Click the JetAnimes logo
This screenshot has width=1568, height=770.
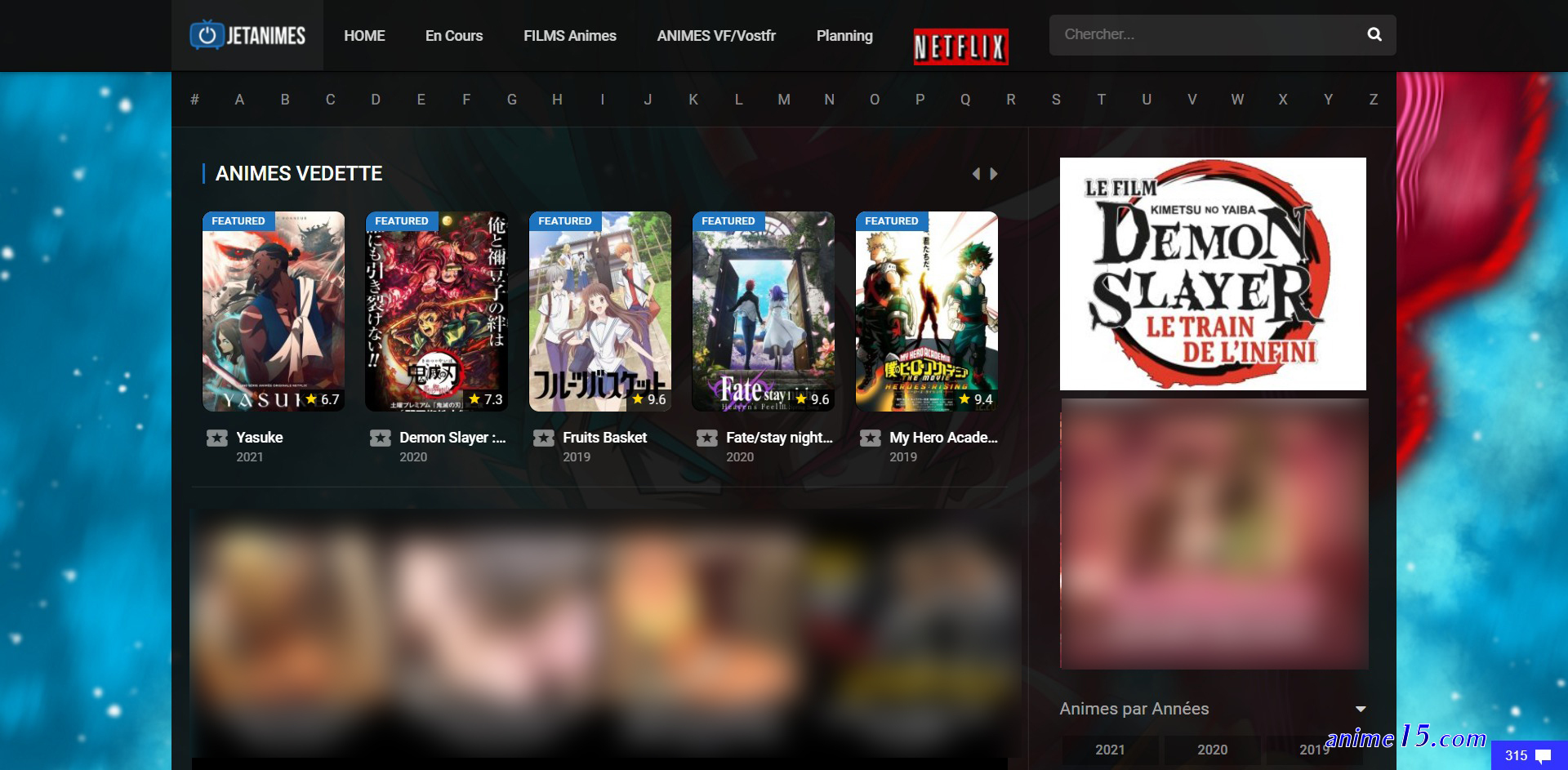click(247, 35)
